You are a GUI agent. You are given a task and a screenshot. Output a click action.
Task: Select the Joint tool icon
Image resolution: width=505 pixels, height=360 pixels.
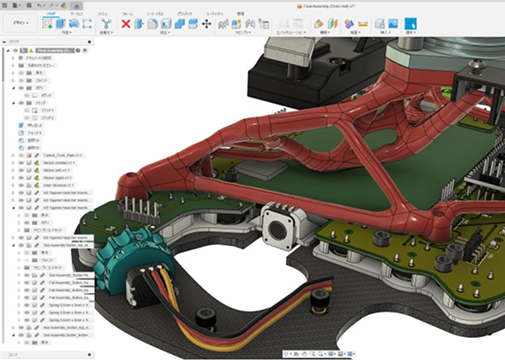[x=250, y=24]
